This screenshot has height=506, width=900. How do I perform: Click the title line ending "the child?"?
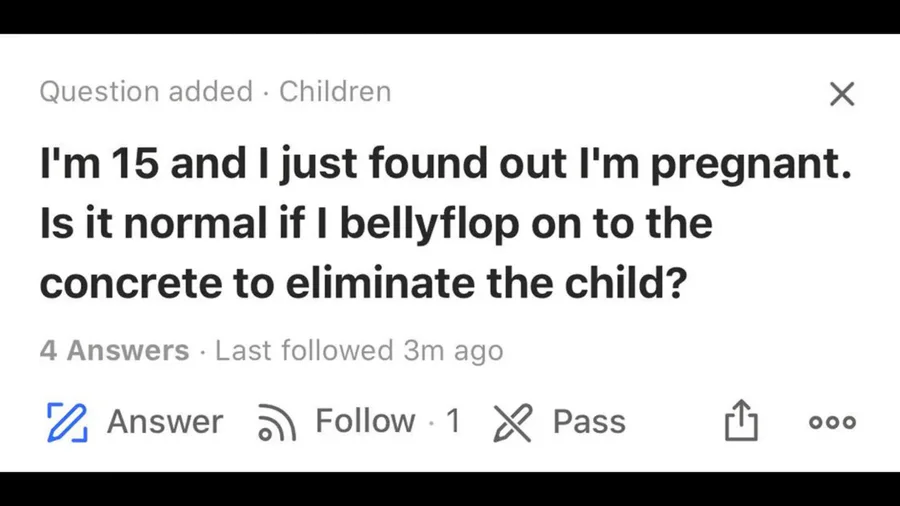point(362,284)
